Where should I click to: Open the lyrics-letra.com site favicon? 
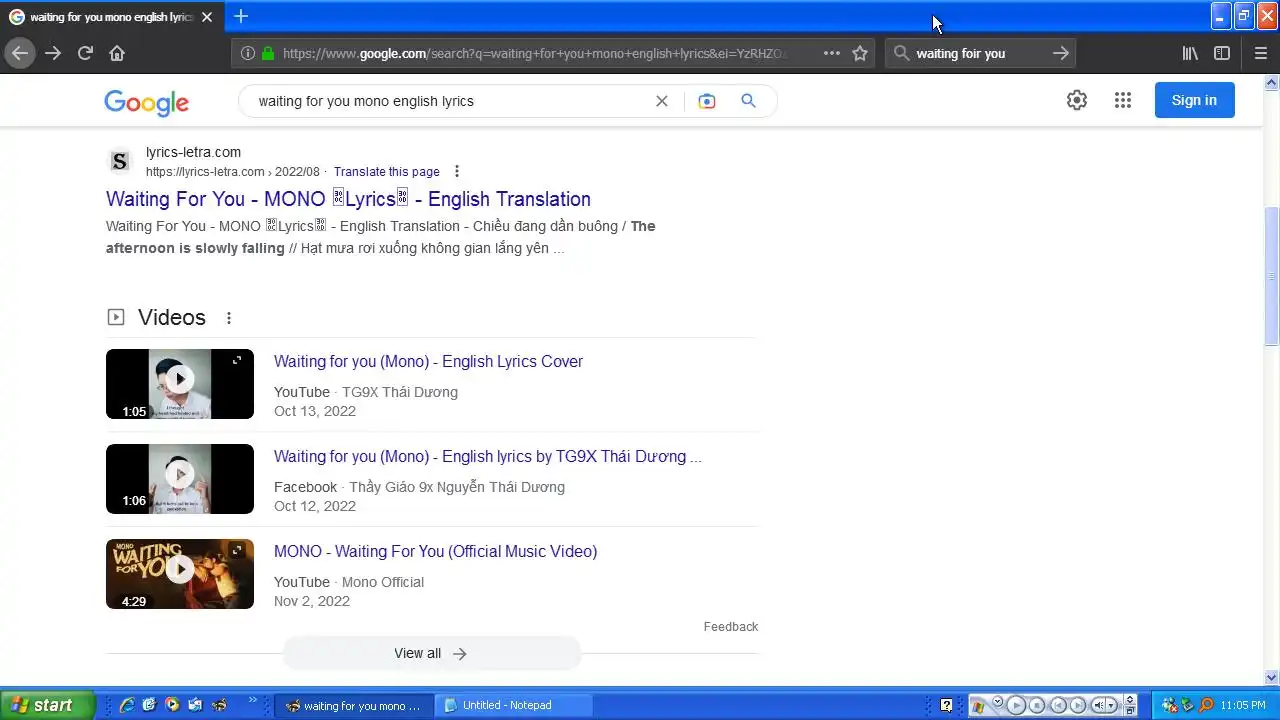pyautogui.click(x=119, y=161)
